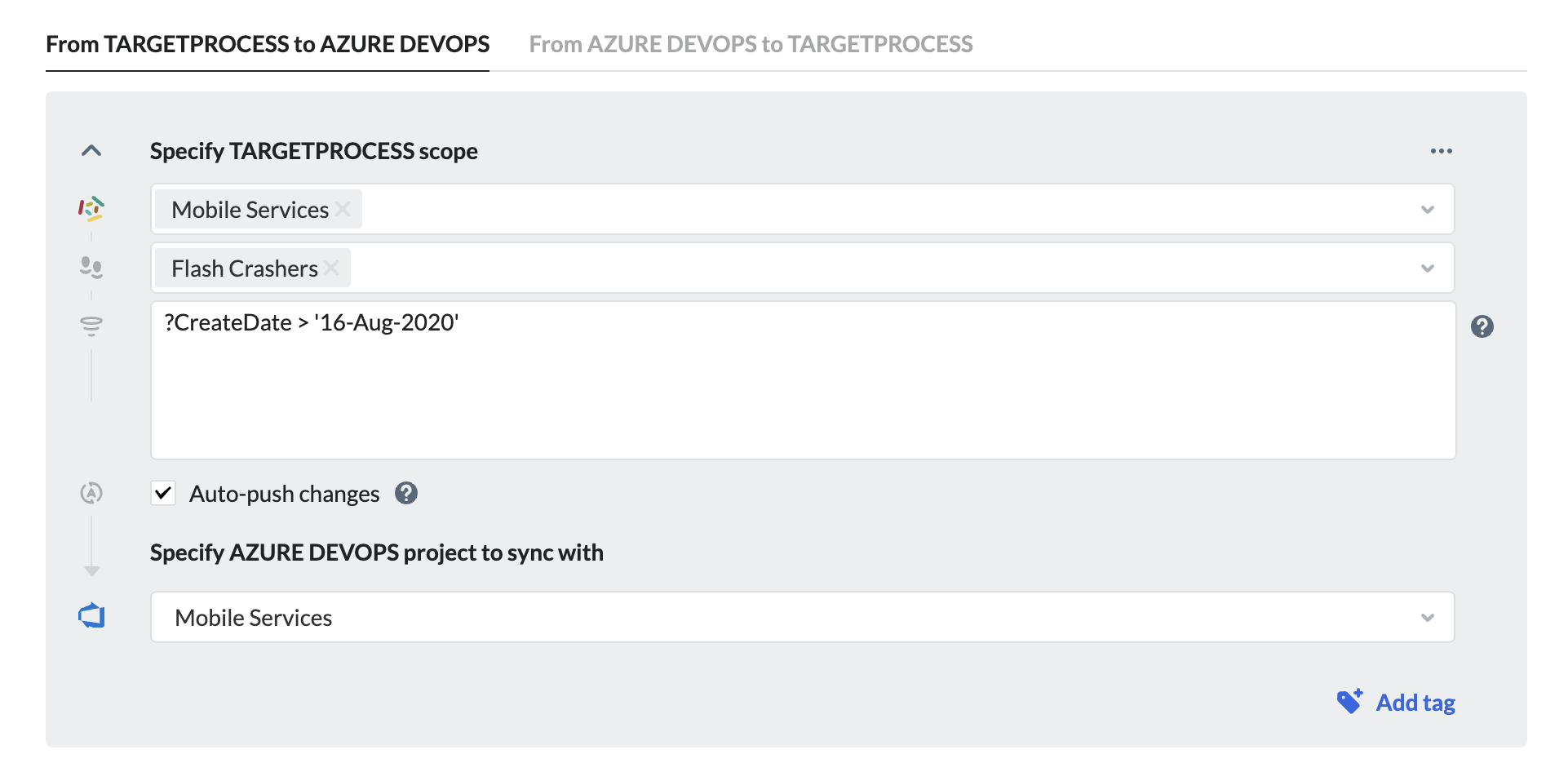Open the Targetprocess project dropdown
1568x772 pixels.
[x=1427, y=209]
